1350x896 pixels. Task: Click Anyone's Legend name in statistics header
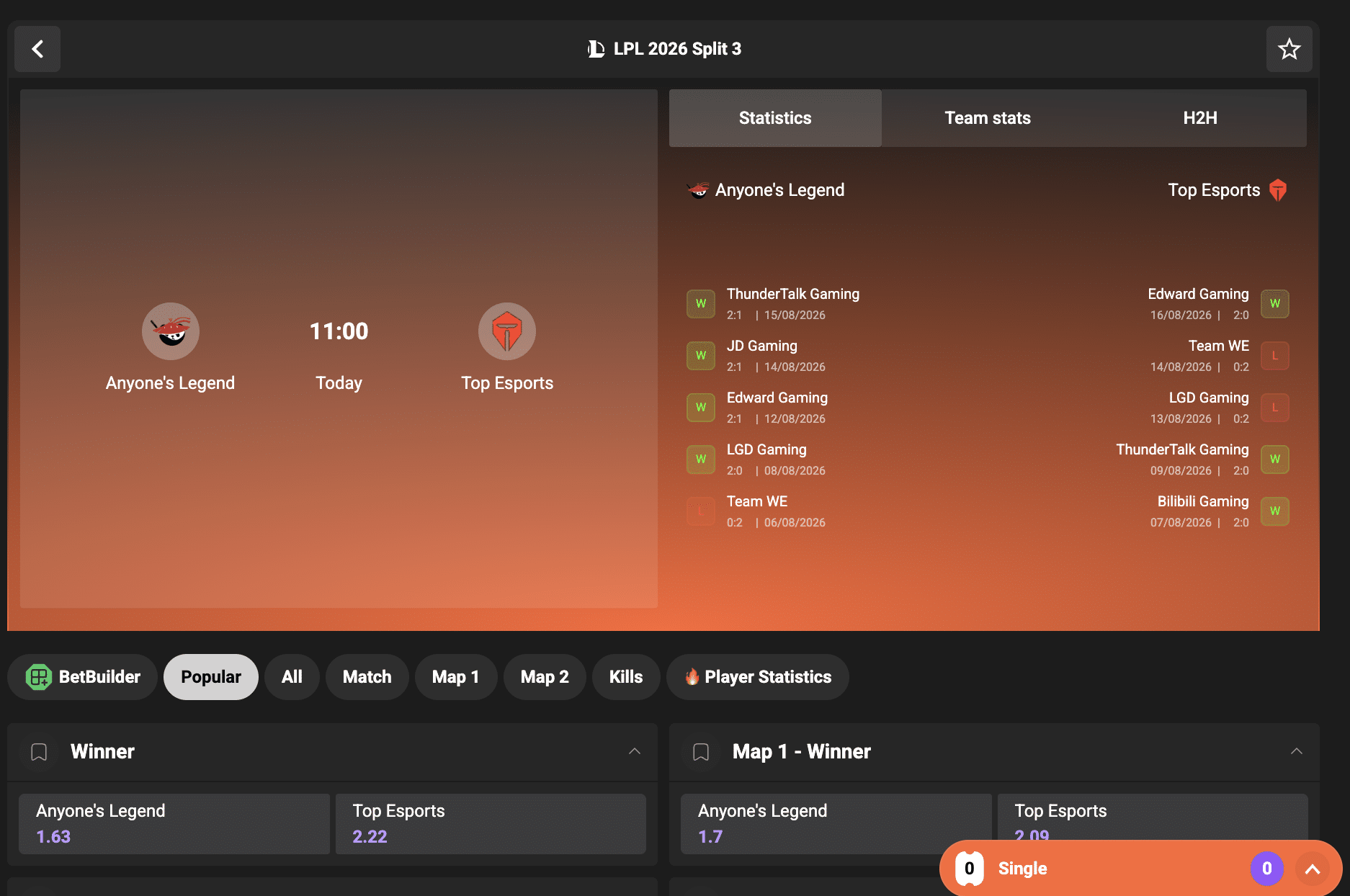pyautogui.click(x=779, y=190)
